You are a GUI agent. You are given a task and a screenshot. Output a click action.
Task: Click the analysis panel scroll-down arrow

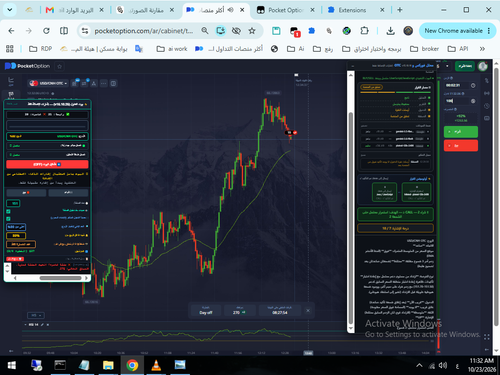350,328
